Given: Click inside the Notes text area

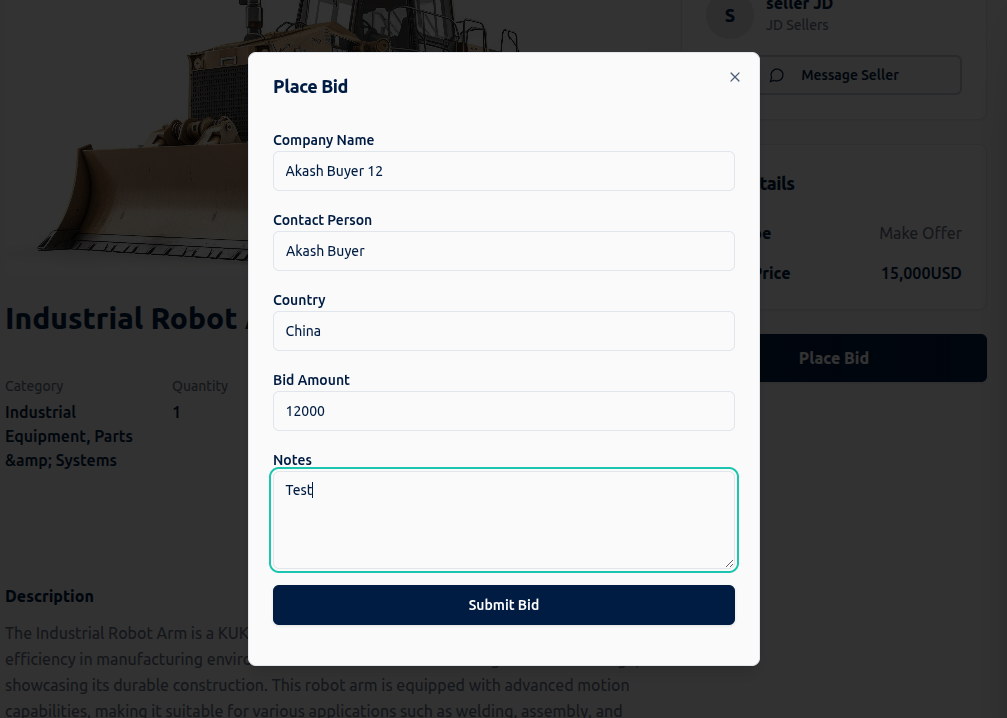Looking at the screenshot, I should tap(503, 520).
